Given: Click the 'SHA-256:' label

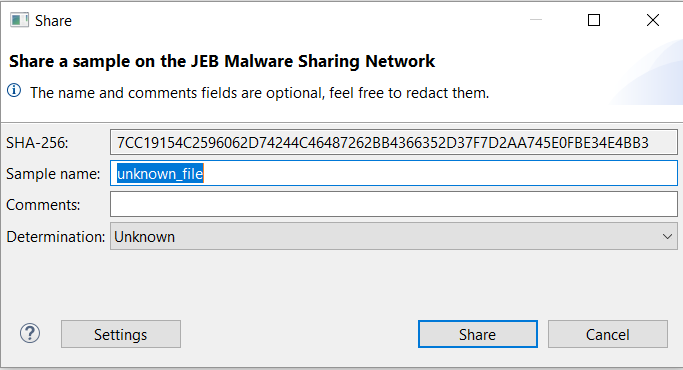Looking at the screenshot, I should [x=37, y=143].
